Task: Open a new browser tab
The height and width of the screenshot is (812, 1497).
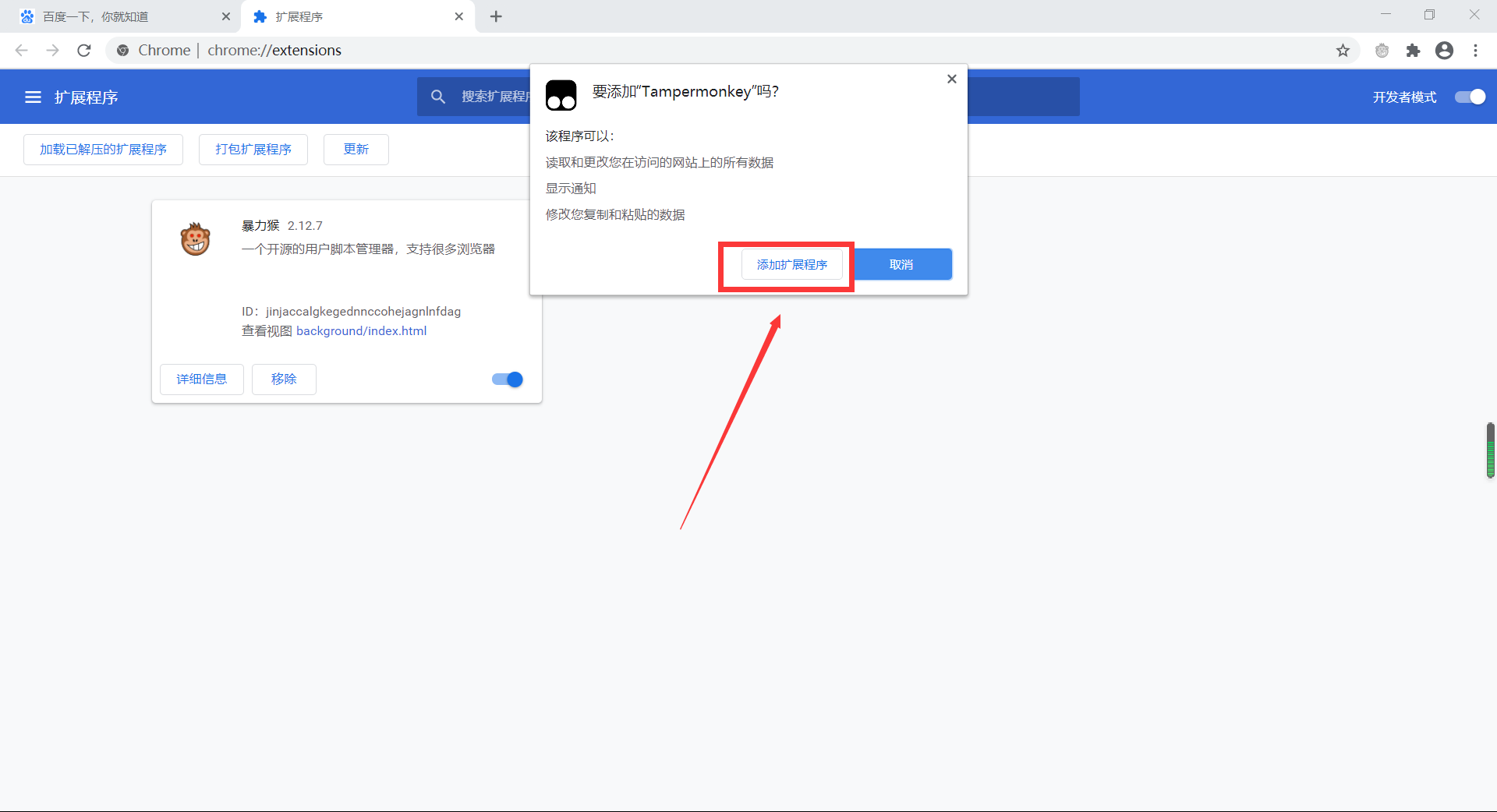Action: point(496,16)
